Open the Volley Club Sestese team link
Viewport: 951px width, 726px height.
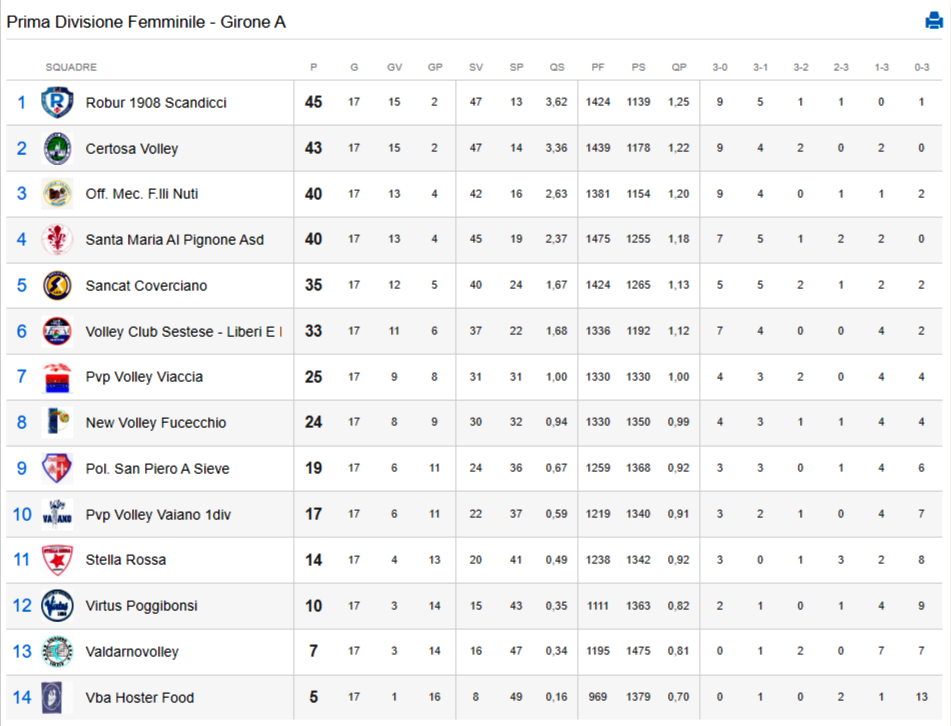point(184,332)
